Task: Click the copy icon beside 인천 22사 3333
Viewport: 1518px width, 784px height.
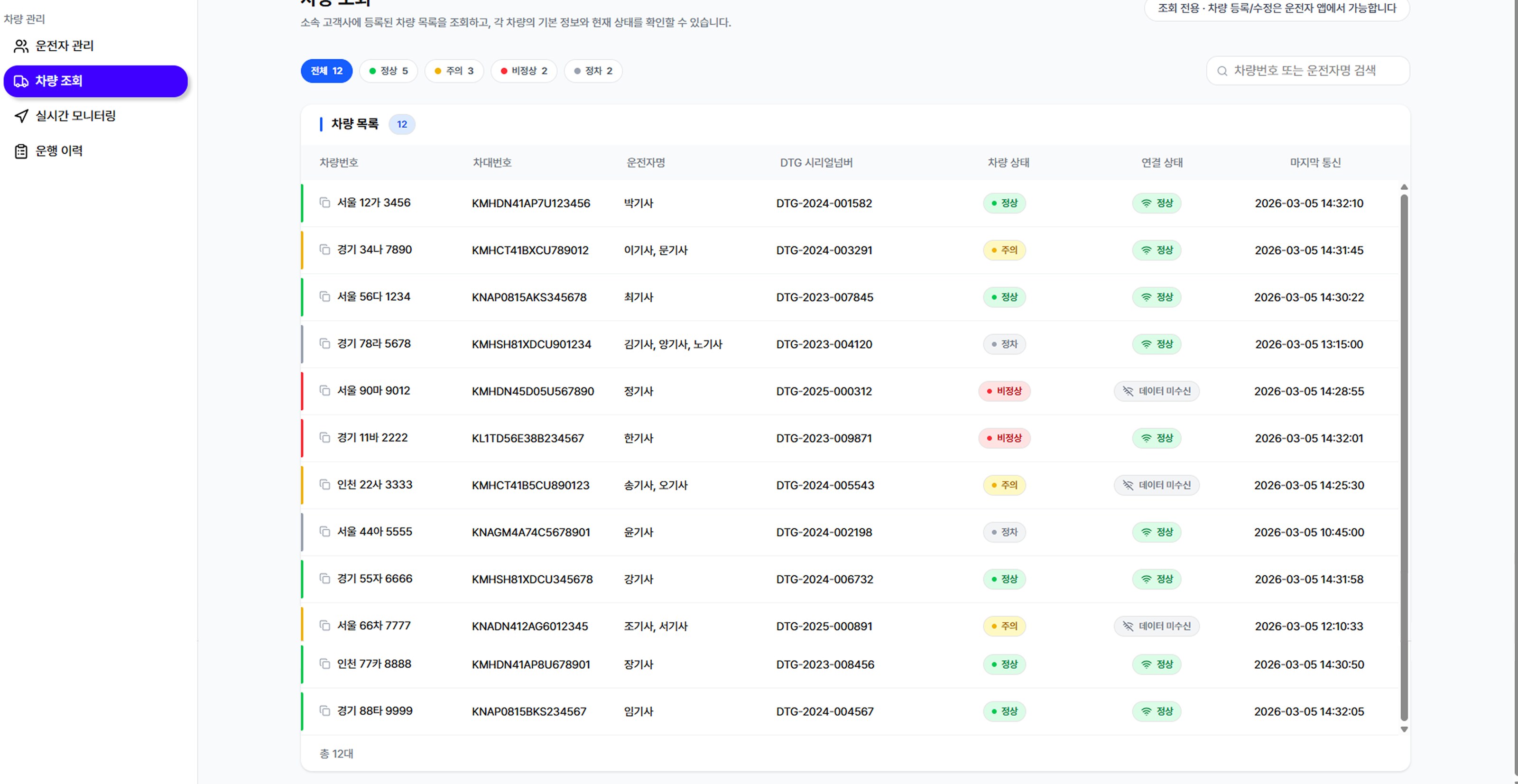Action: (324, 485)
